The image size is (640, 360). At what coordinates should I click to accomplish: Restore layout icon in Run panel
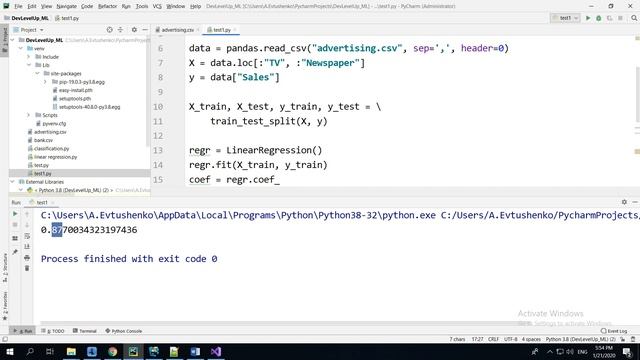(x=15, y=238)
